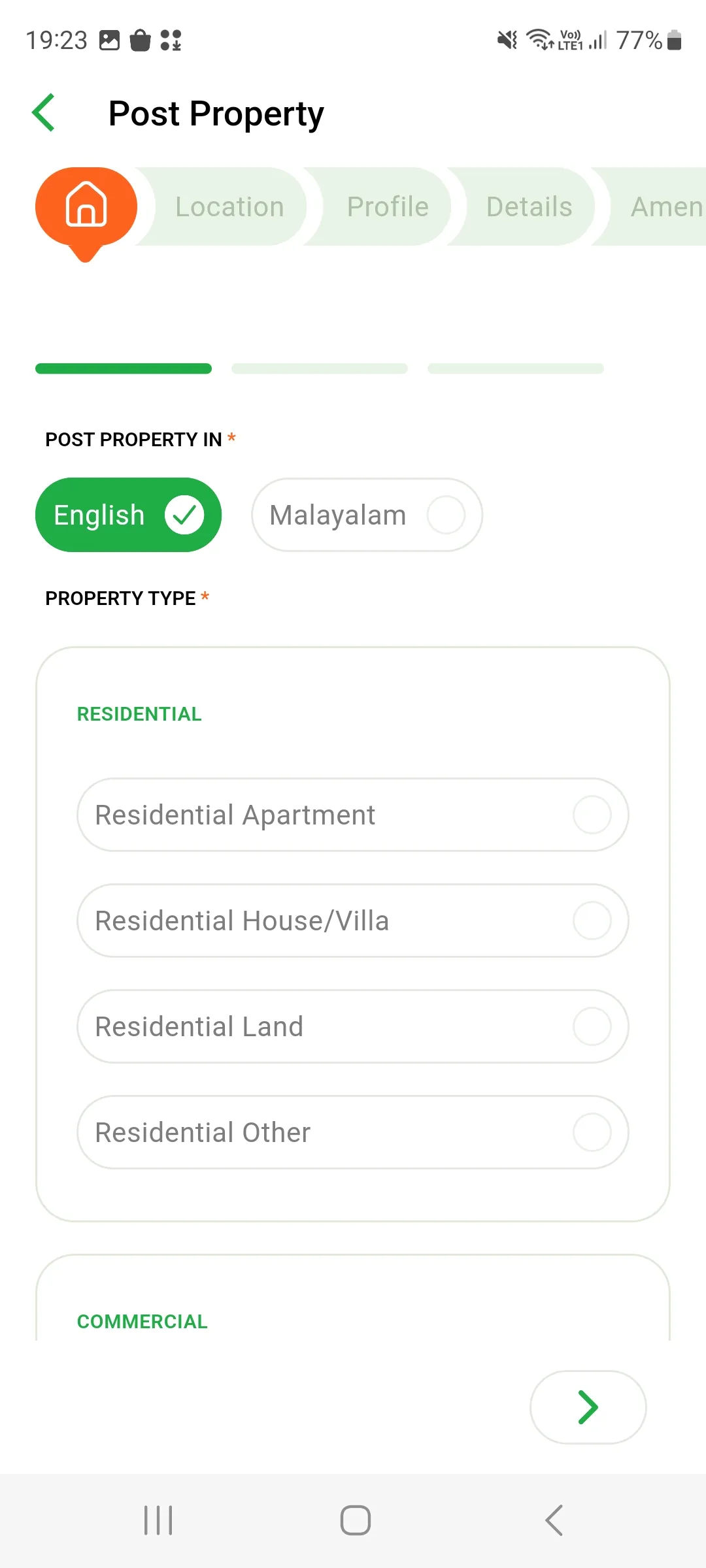Tap the Commercial section header
This screenshot has height=1568, width=706.
click(x=143, y=1321)
